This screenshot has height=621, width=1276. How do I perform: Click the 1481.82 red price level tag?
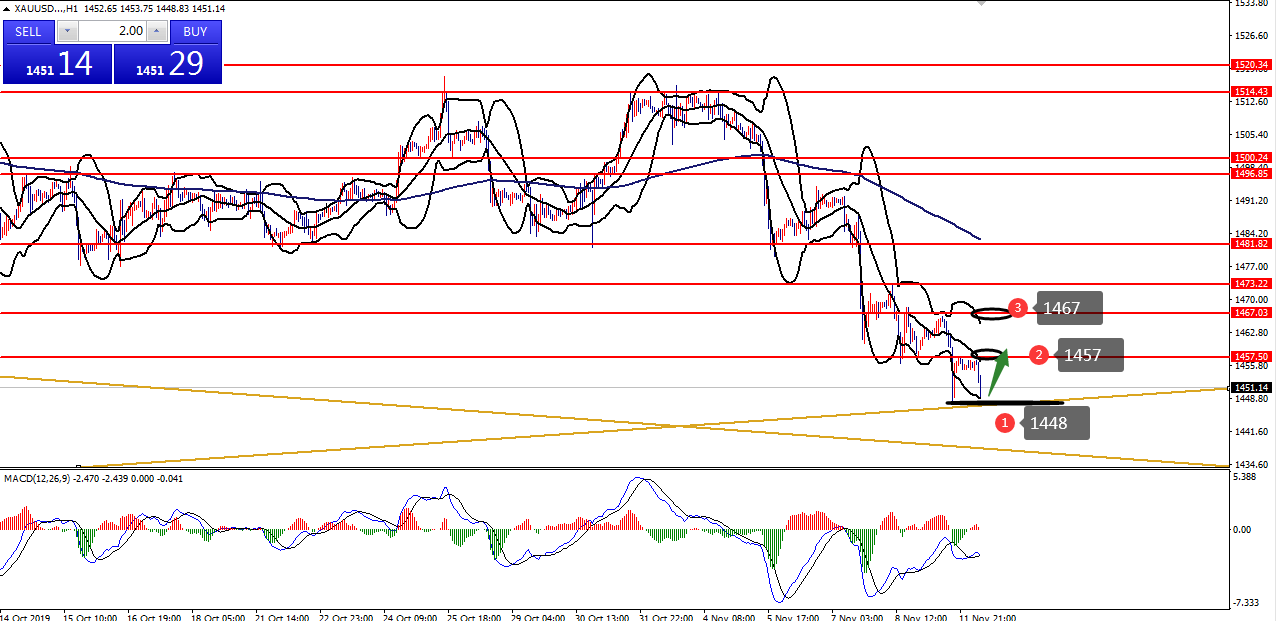coord(1251,243)
